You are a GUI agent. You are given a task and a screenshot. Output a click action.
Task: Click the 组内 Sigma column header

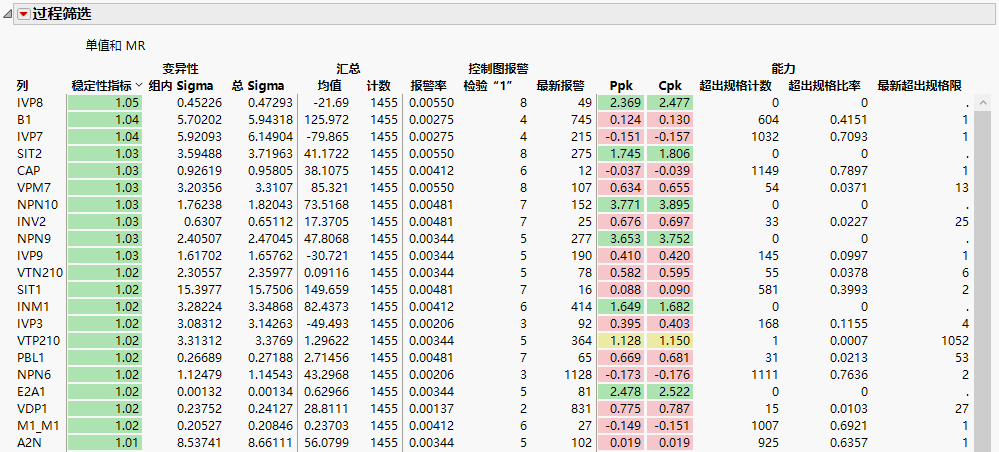click(179, 86)
